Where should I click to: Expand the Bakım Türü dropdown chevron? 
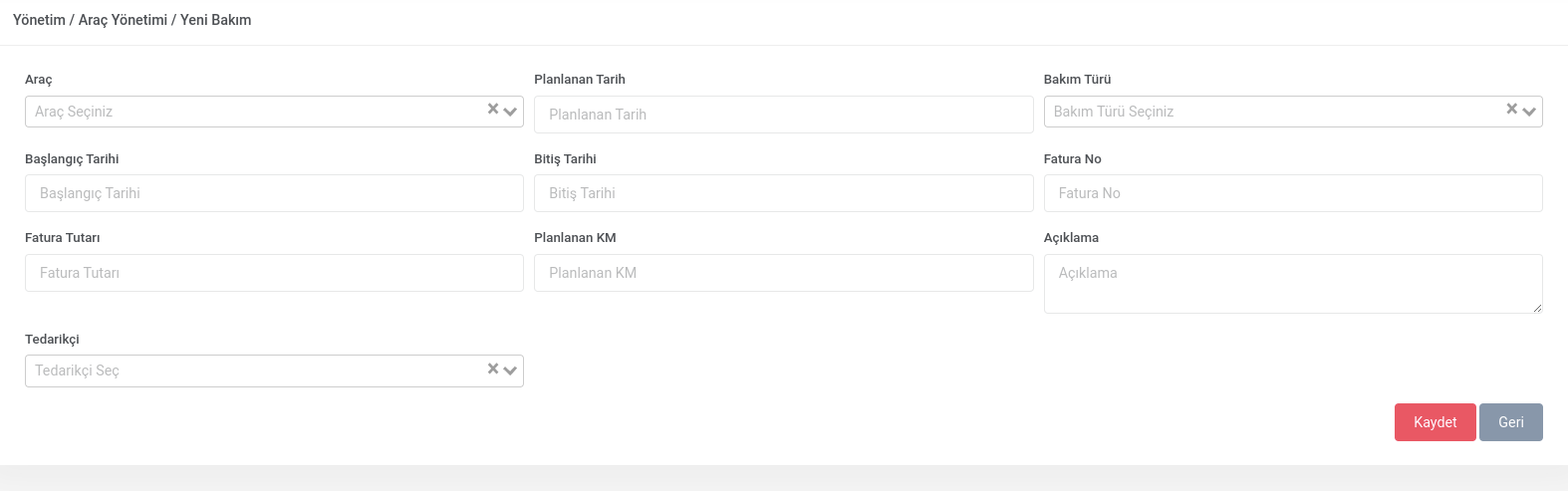tap(1529, 112)
